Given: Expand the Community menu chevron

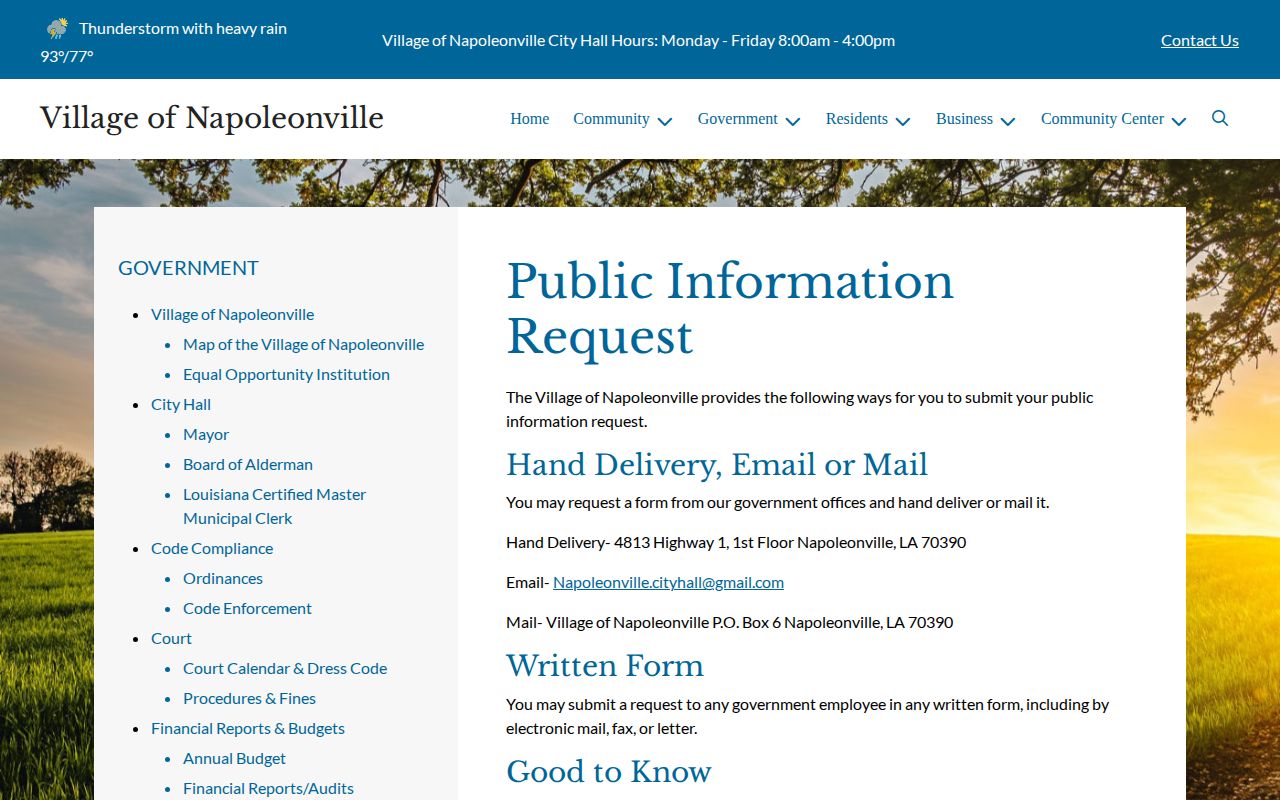Looking at the screenshot, I should point(664,120).
